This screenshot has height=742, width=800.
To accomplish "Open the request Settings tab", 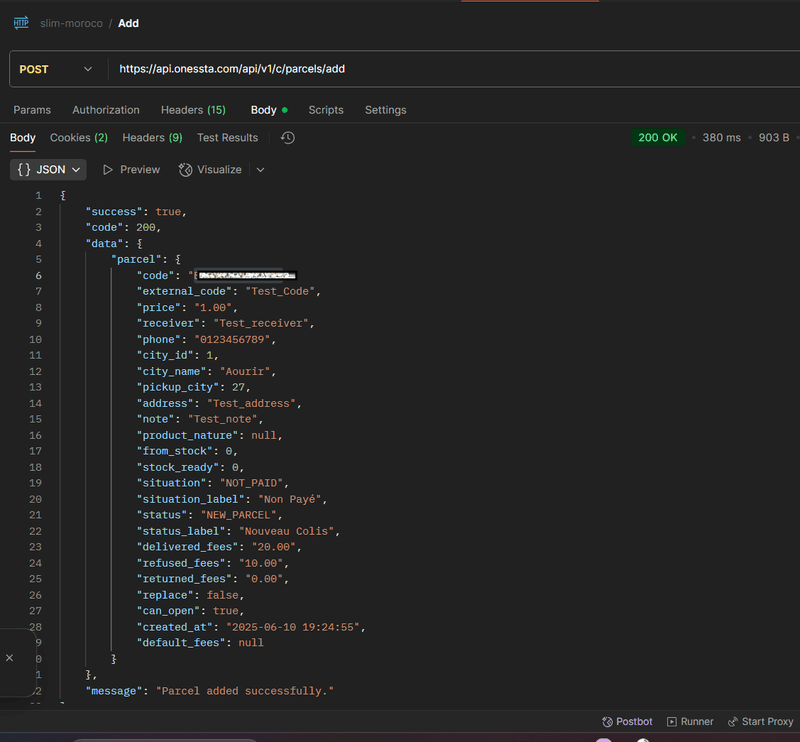I will click(x=385, y=110).
